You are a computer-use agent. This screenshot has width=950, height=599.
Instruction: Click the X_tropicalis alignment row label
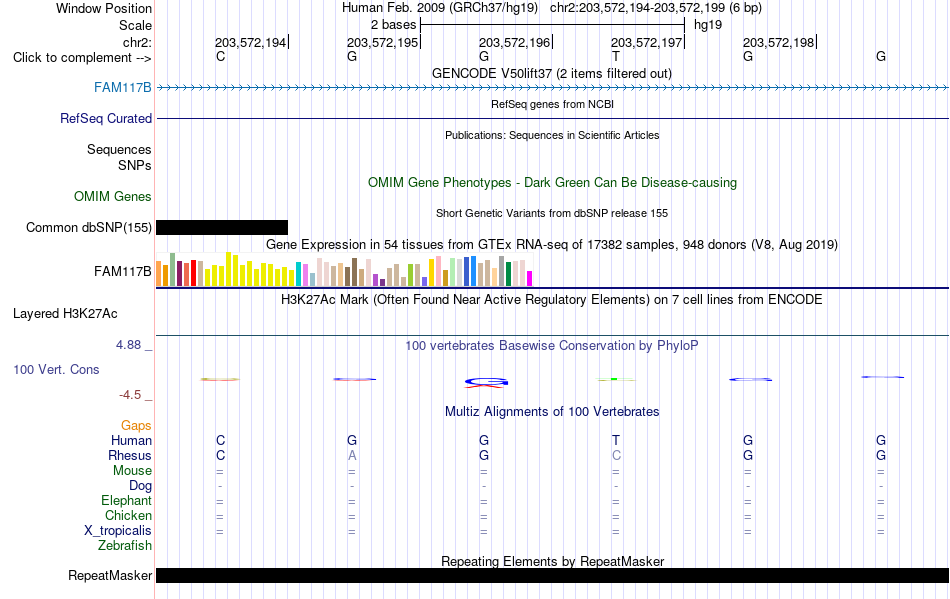(x=118, y=531)
